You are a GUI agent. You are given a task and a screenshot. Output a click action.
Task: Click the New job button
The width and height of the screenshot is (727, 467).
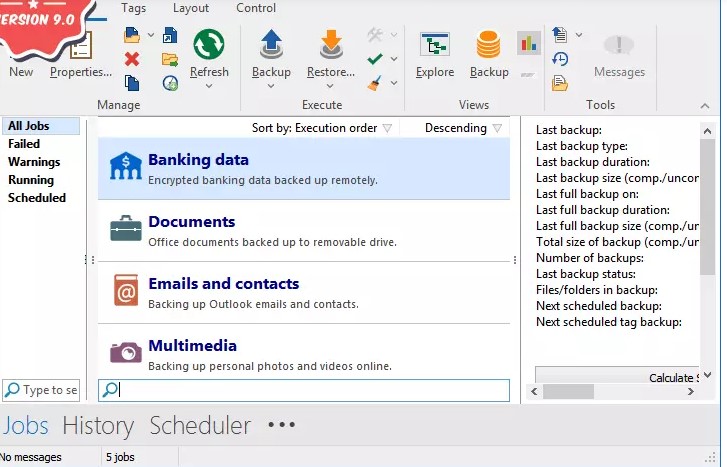pyautogui.click(x=21, y=72)
